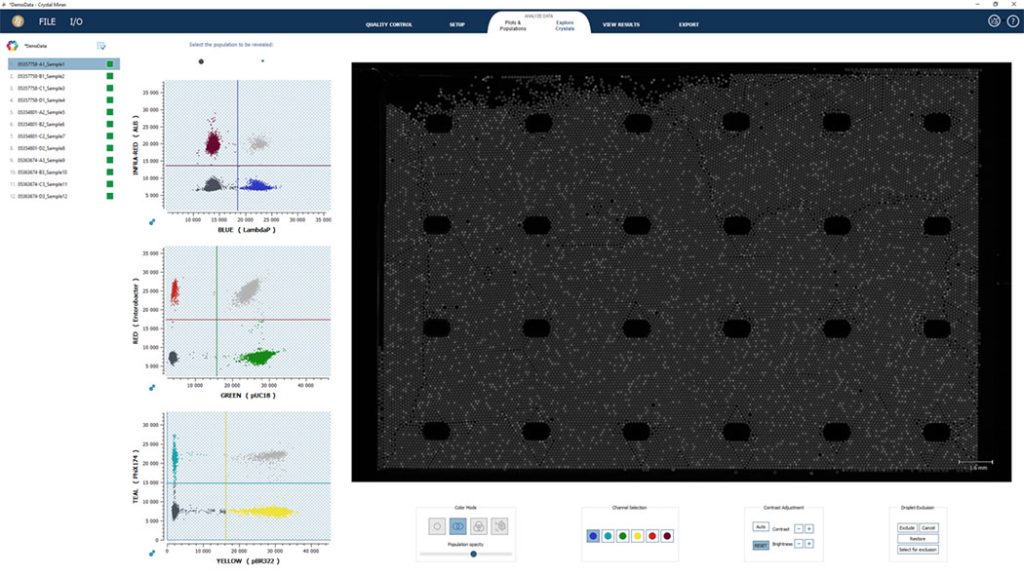Click the Population opacity slider handle
Image resolution: width=1024 pixels, height=576 pixels.
[473, 554]
